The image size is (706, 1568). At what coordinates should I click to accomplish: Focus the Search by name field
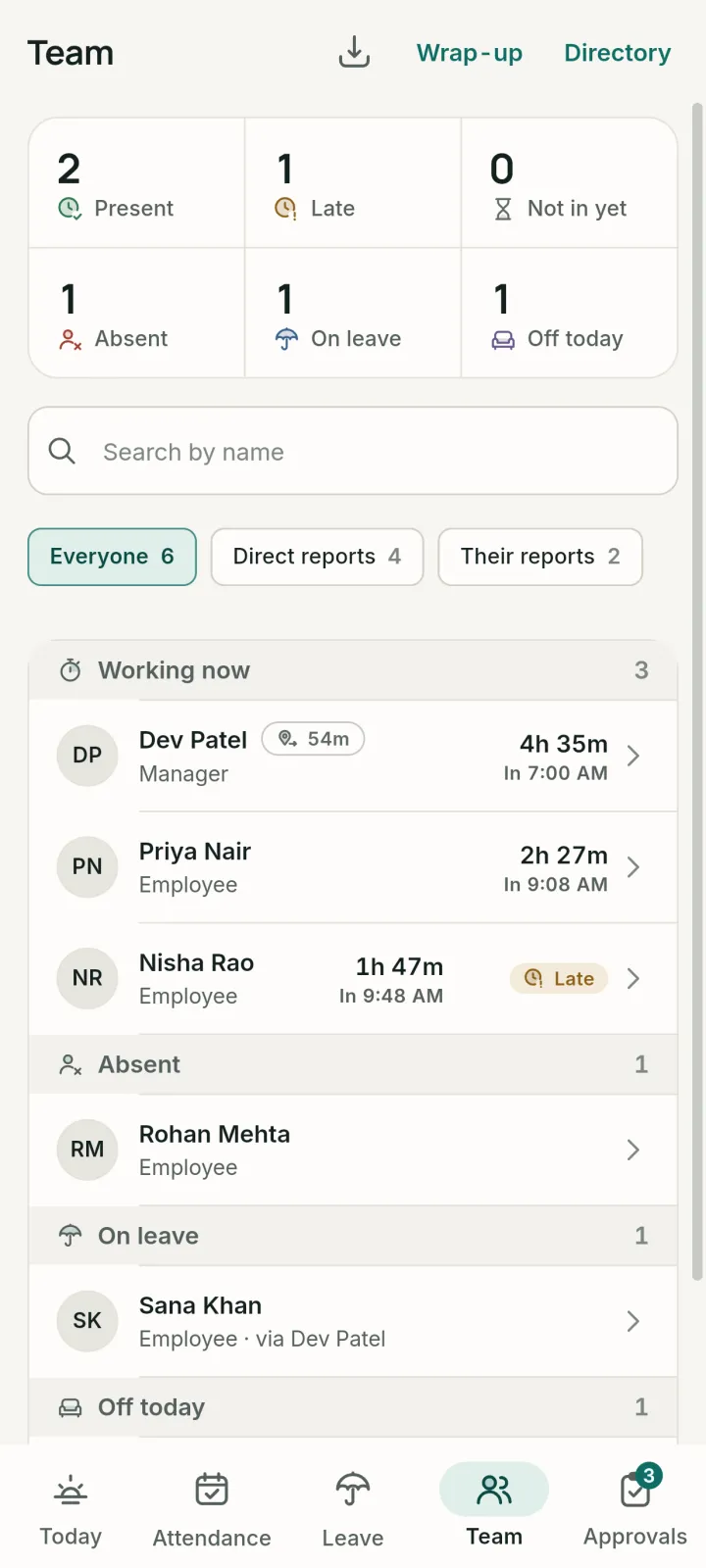[353, 451]
